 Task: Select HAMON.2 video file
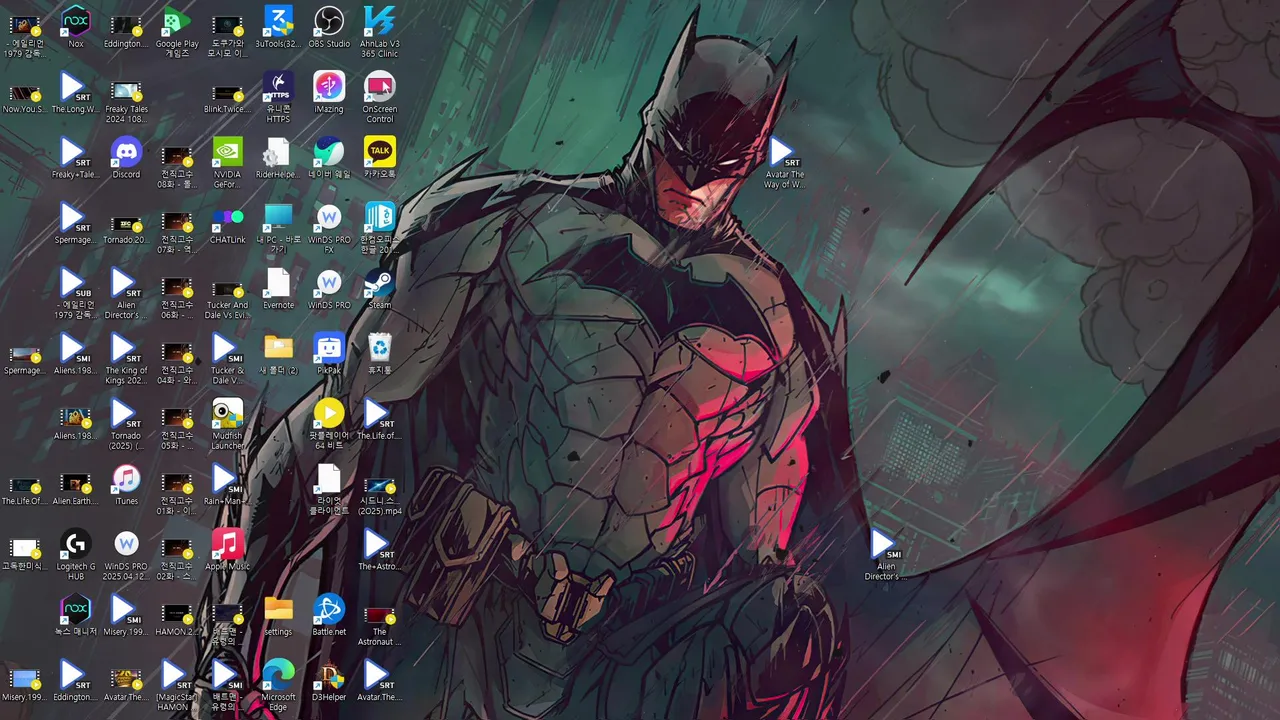point(177,615)
